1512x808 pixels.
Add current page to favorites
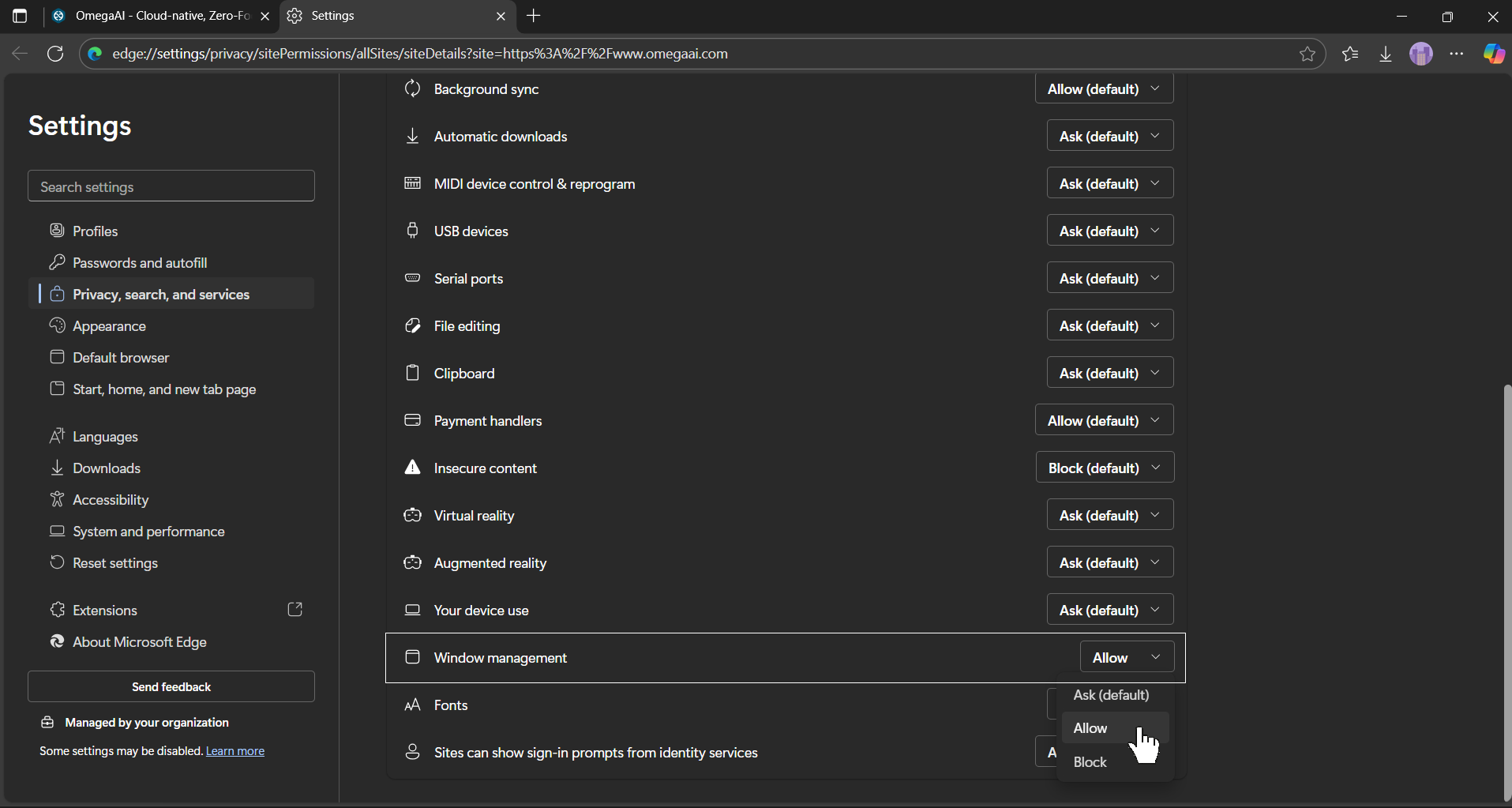coord(1308,54)
